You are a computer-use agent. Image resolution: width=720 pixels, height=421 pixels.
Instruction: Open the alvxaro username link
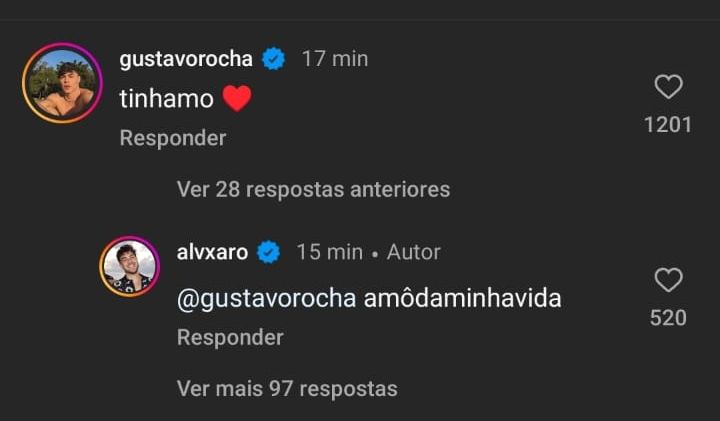point(212,252)
